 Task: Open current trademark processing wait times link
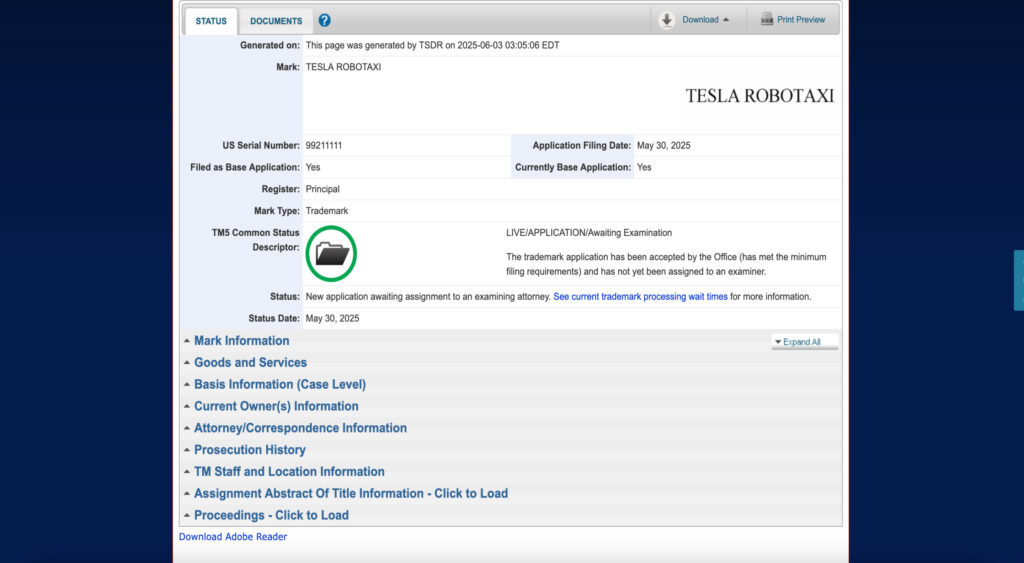[x=640, y=297]
